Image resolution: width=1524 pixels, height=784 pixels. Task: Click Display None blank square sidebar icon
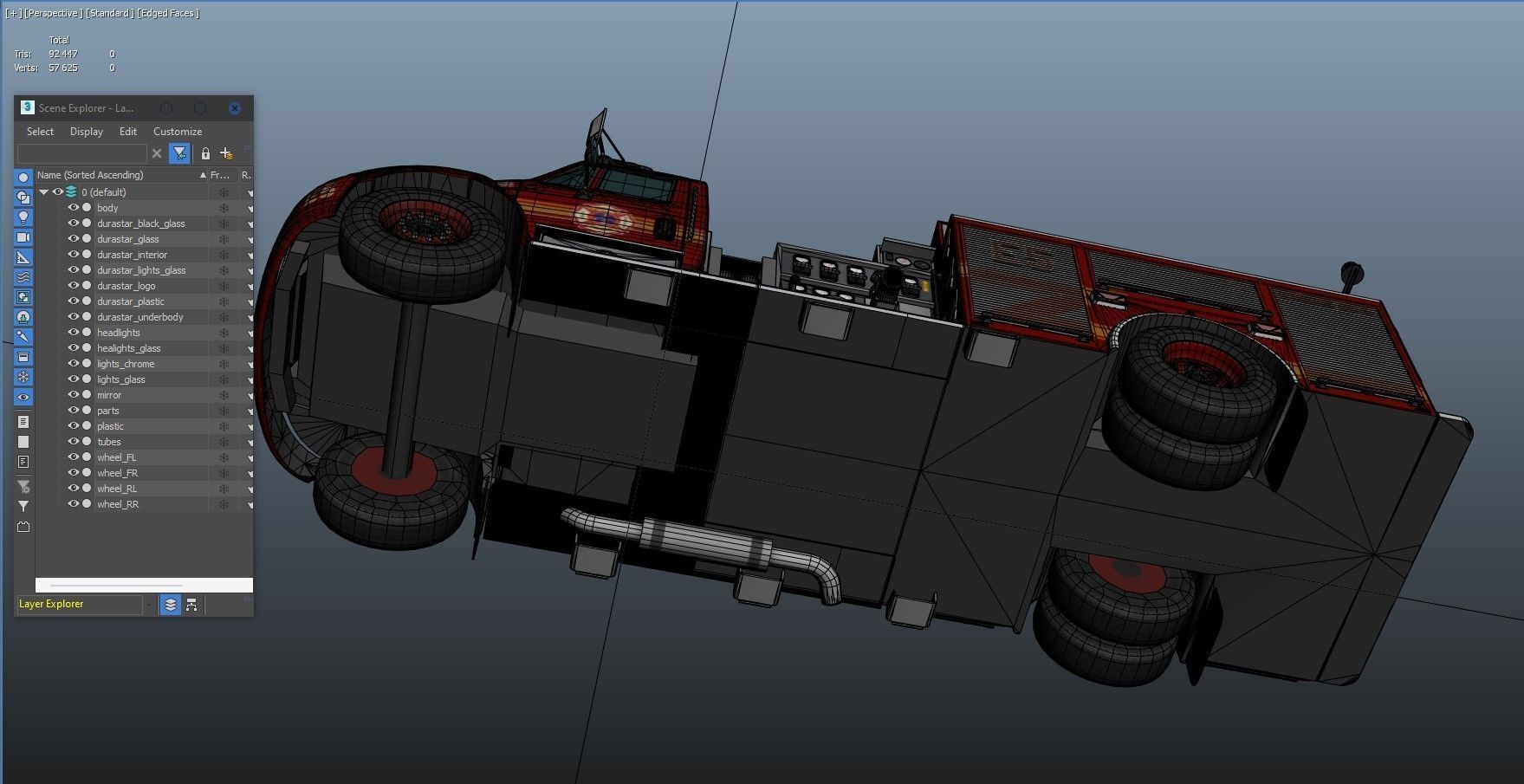click(x=23, y=442)
